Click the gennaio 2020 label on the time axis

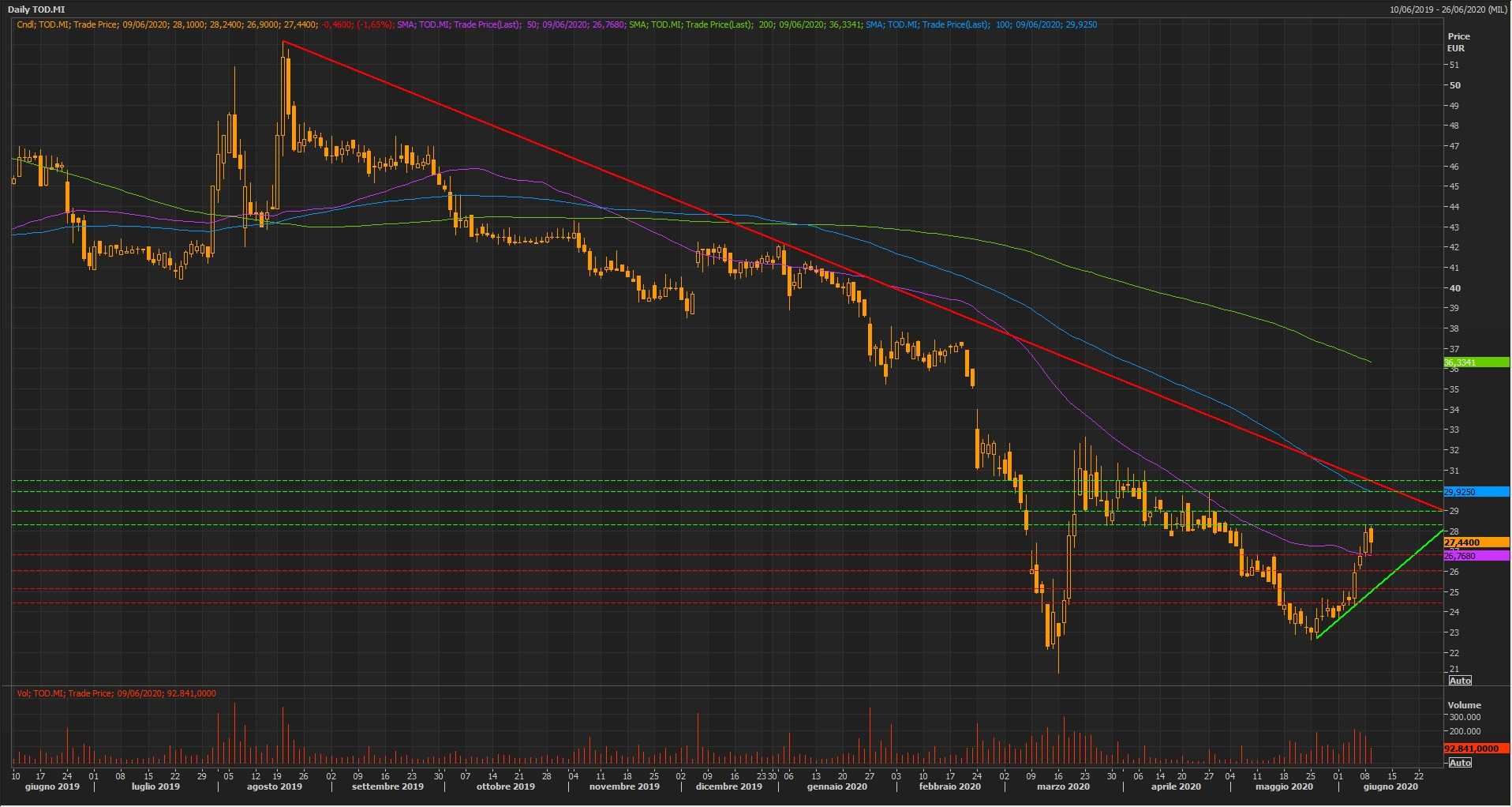(x=836, y=786)
